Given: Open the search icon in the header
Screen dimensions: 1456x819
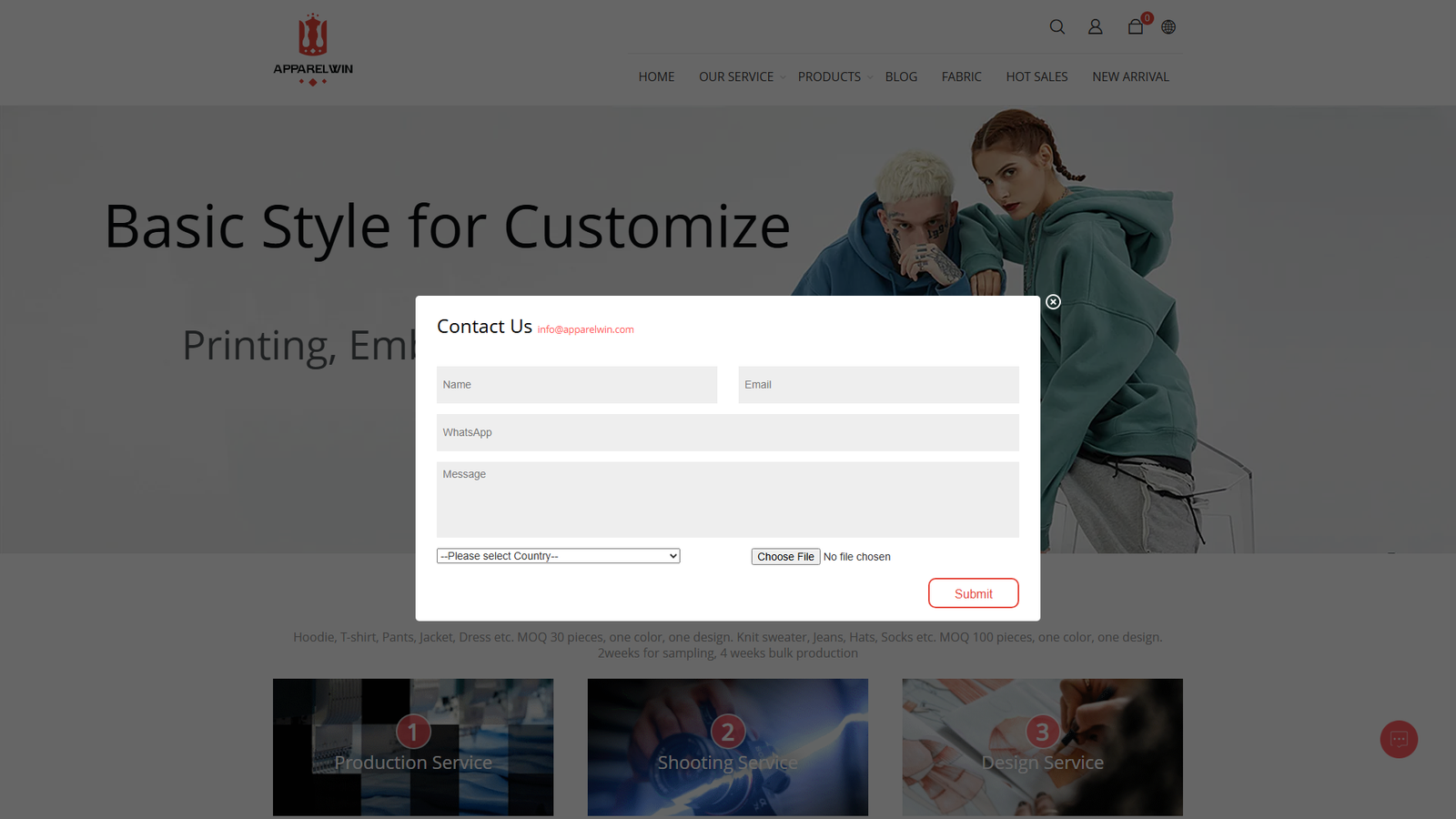Looking at the screenshot, I should point(1057,27).
